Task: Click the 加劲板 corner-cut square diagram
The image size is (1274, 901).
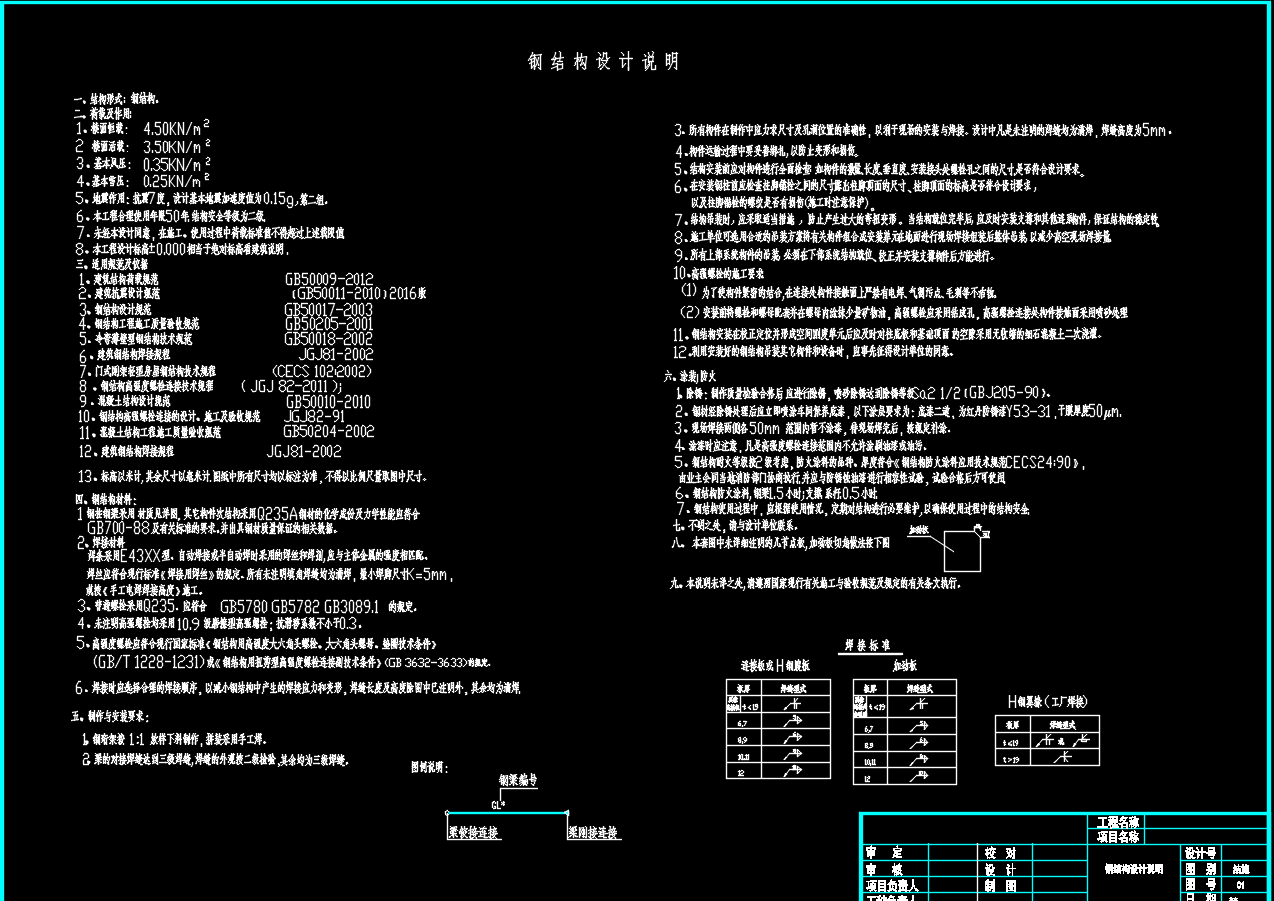Action: click(x=964, y=549)
